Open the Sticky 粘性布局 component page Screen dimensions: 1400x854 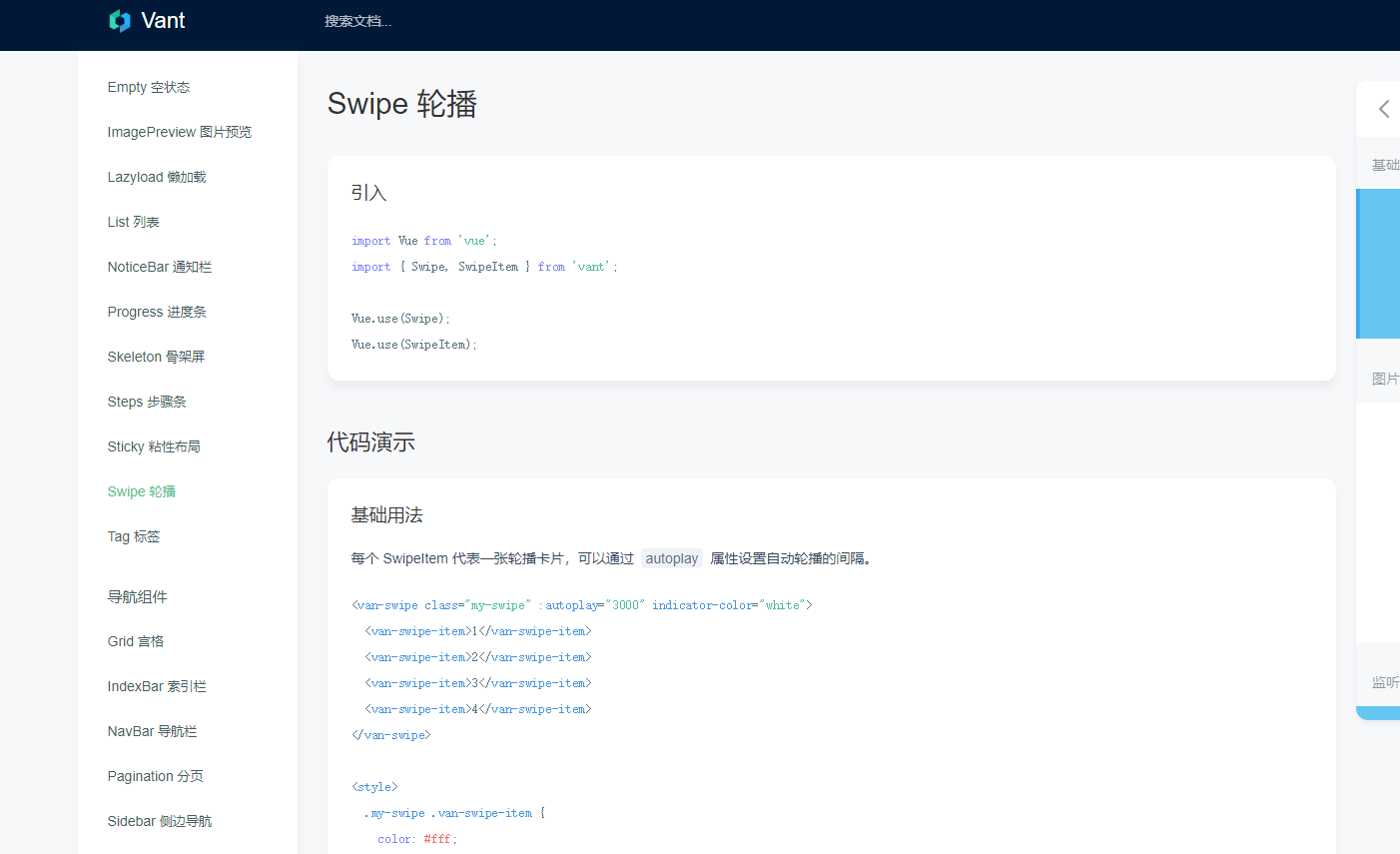152,446
